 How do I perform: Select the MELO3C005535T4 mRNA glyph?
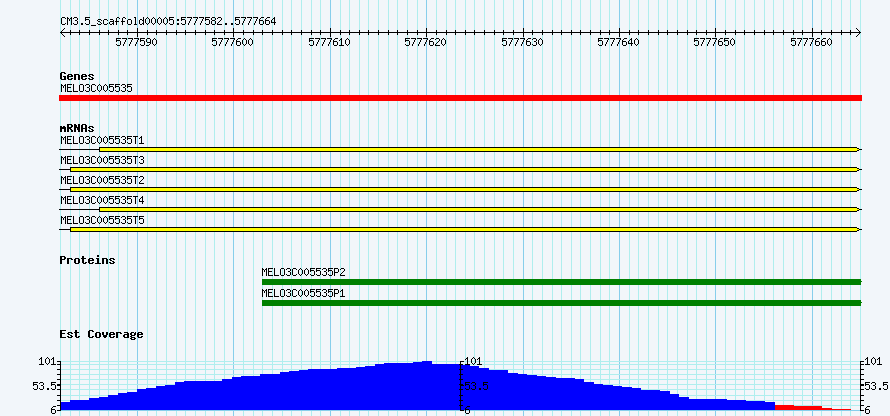click(x=460, y=209)
